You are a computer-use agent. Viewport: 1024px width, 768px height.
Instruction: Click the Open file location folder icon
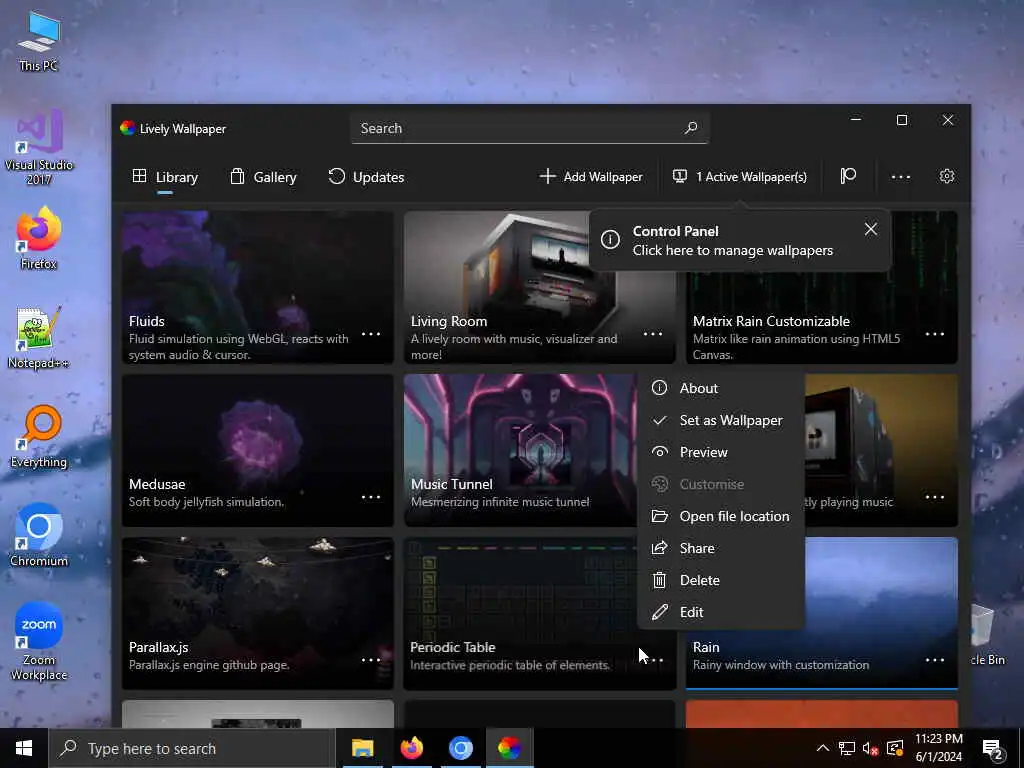tap(660, 516)
